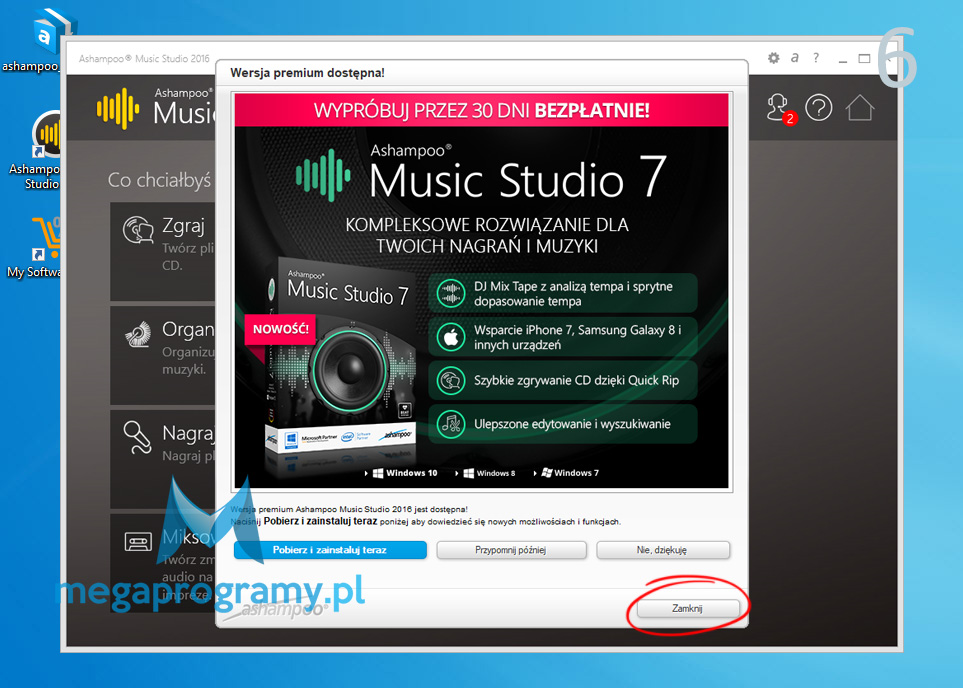Image resolution: width=963 pixels, height=688 pixels.
Task: Decline with the "Nie, dziękuję" button
Action: click(662, 550)
